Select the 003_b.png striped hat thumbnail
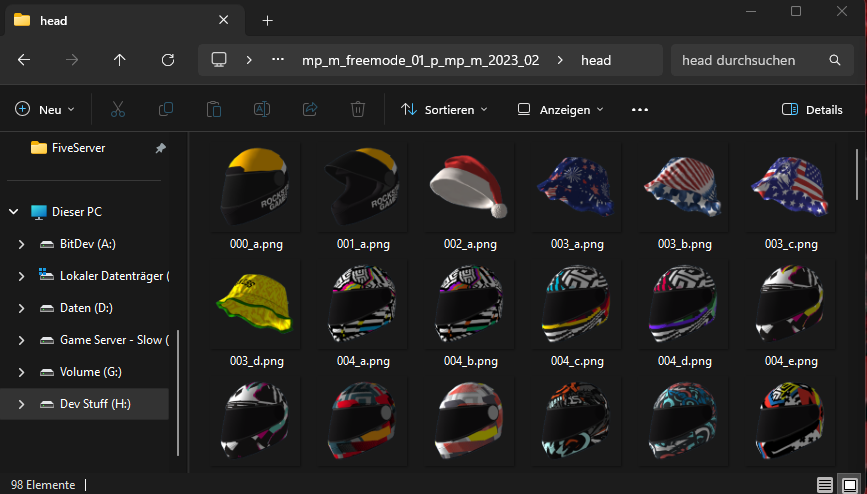This screenshot has width=867, height=494. pos(684,187)
